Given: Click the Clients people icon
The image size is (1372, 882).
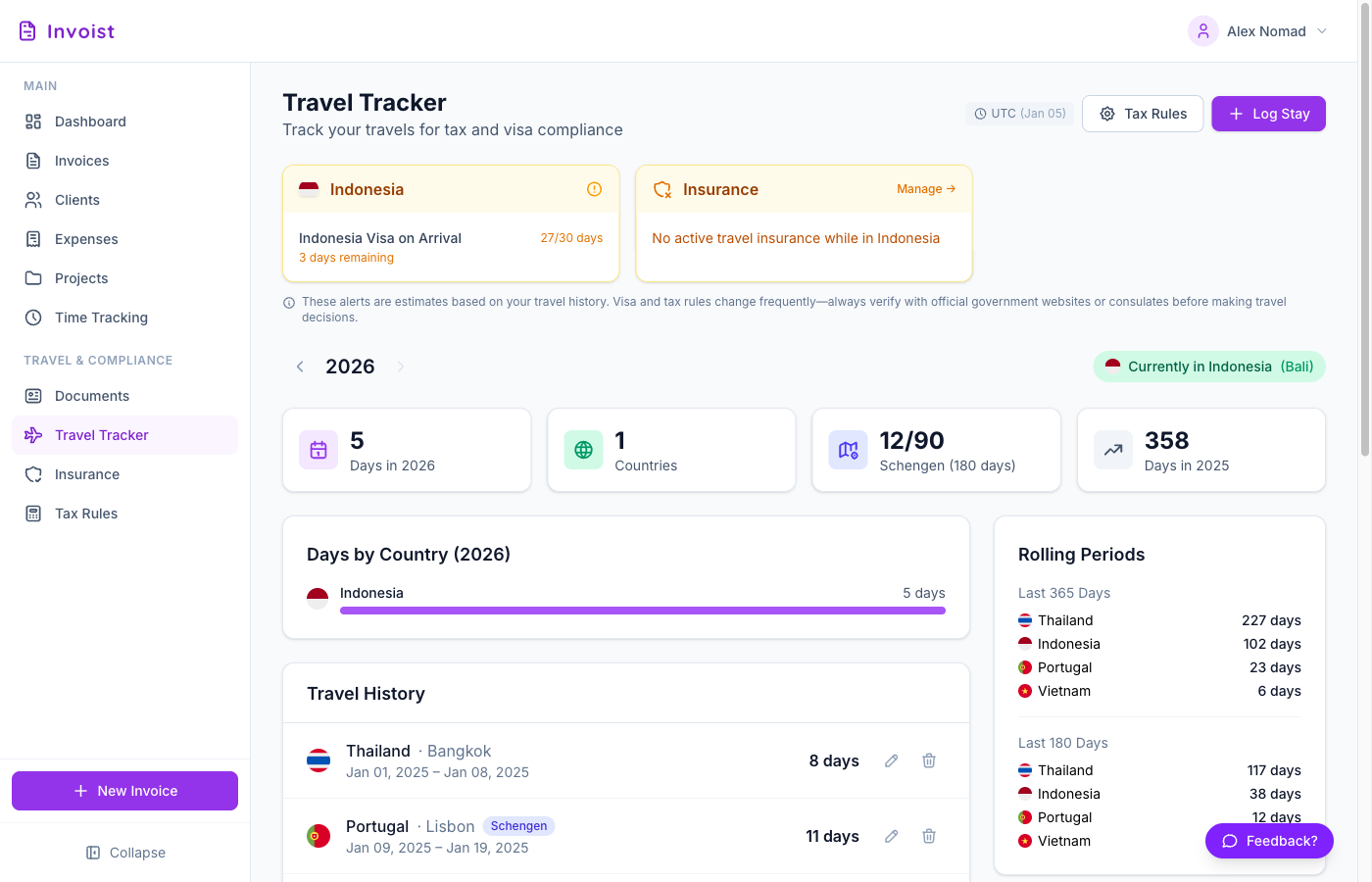Looking at the screenshot, I should click(x=35, y=199).
